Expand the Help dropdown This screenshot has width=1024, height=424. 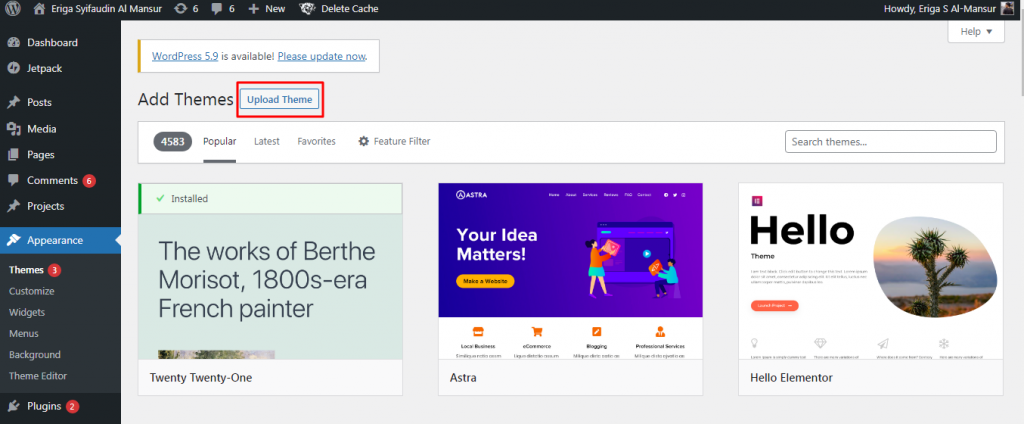[975, 32]
